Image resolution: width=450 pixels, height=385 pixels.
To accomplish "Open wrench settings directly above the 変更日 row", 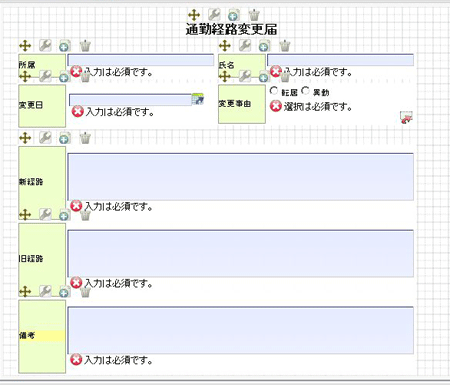I will (45, 76).
